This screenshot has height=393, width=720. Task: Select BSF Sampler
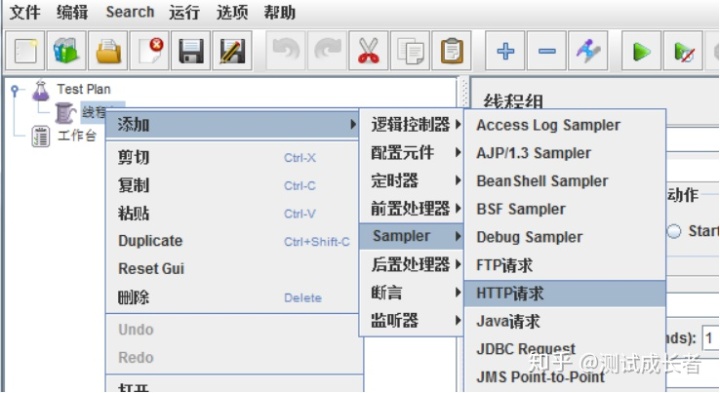tap(565, 209)
